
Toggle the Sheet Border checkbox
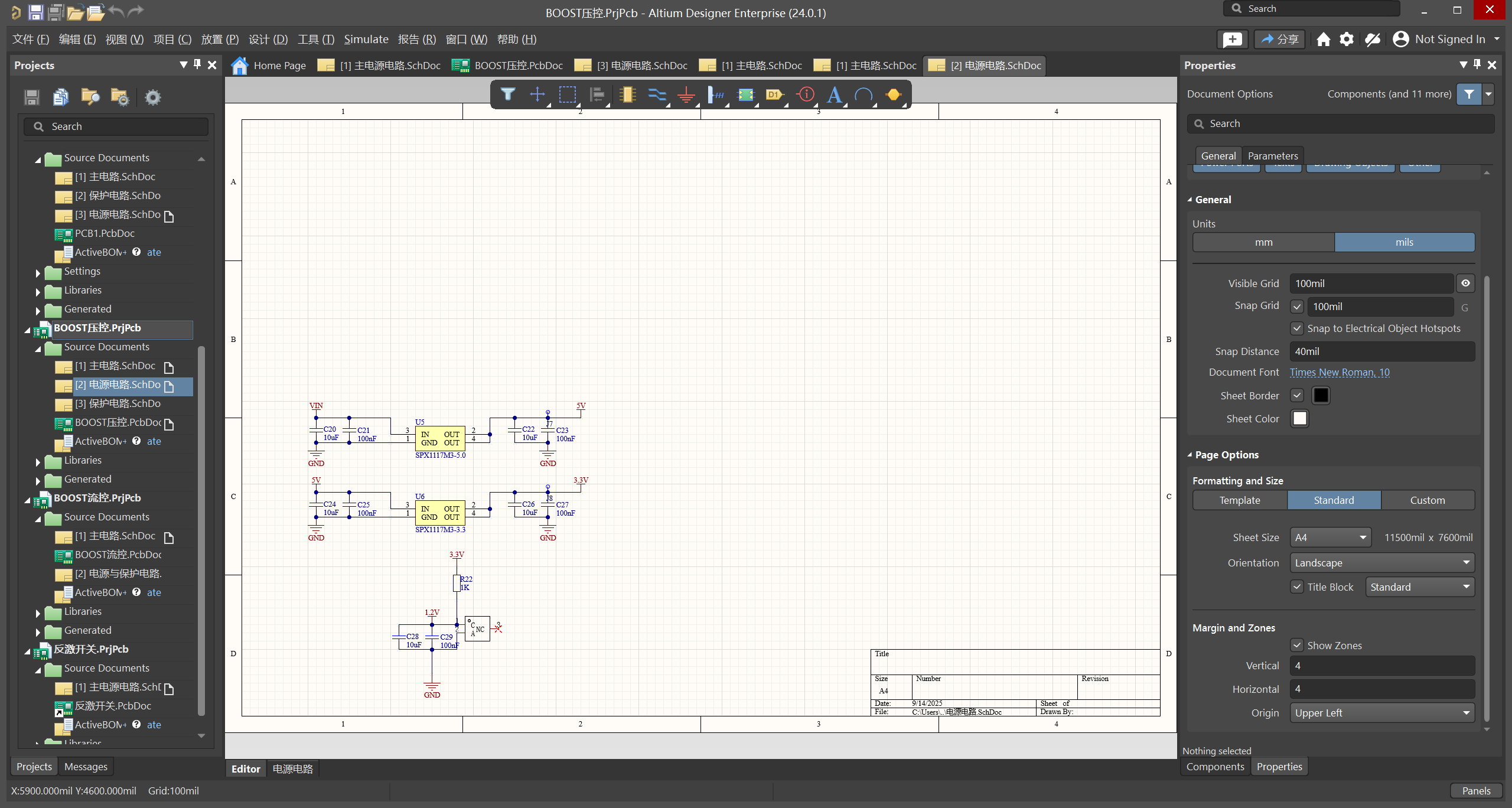(x=1297, y=396)
